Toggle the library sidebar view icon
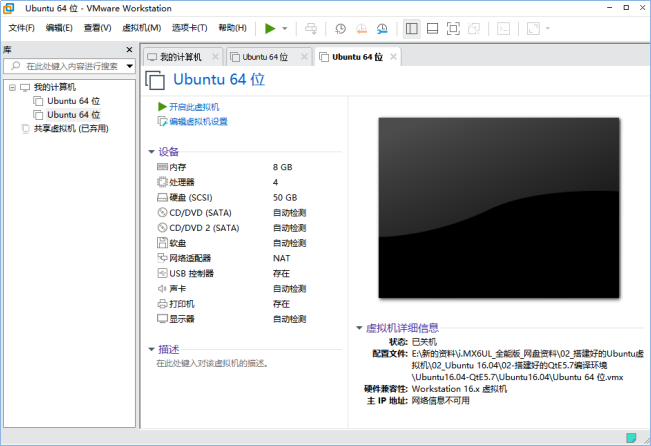This screenshot has width=651, height=446. [x=411, y=28]
